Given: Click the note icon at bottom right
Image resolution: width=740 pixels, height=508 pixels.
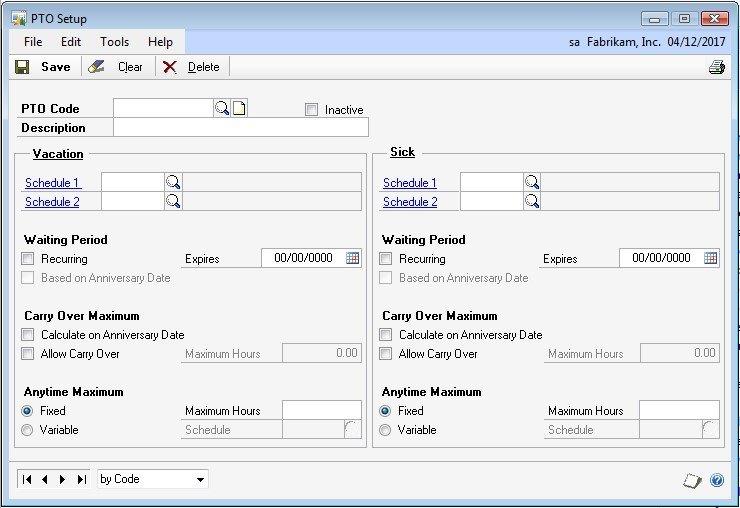Looking at the screenshot, I should click(692, 481).
